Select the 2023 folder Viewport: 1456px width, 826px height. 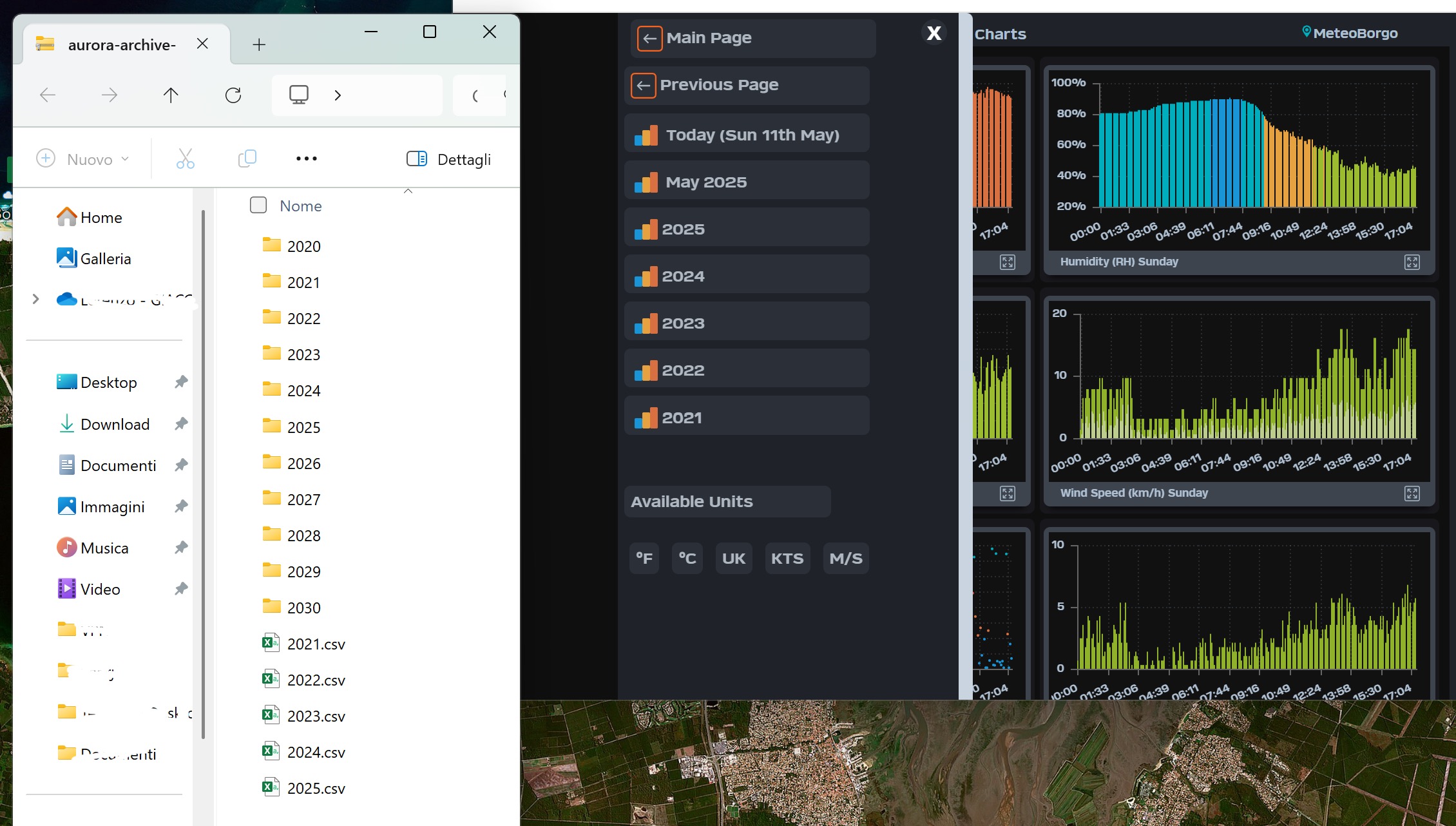(x=291, y=354)
